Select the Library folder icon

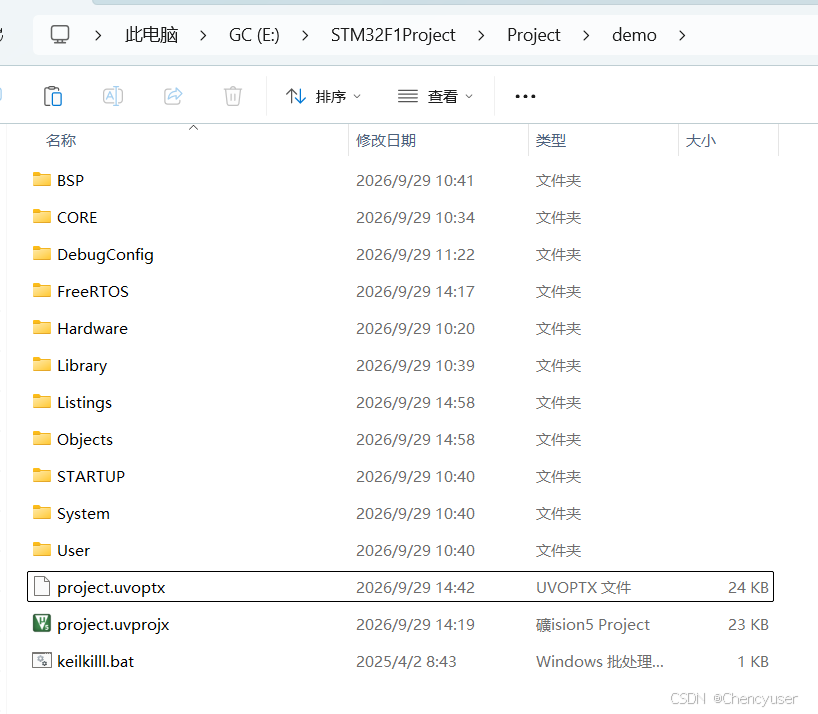pos(42,365)
